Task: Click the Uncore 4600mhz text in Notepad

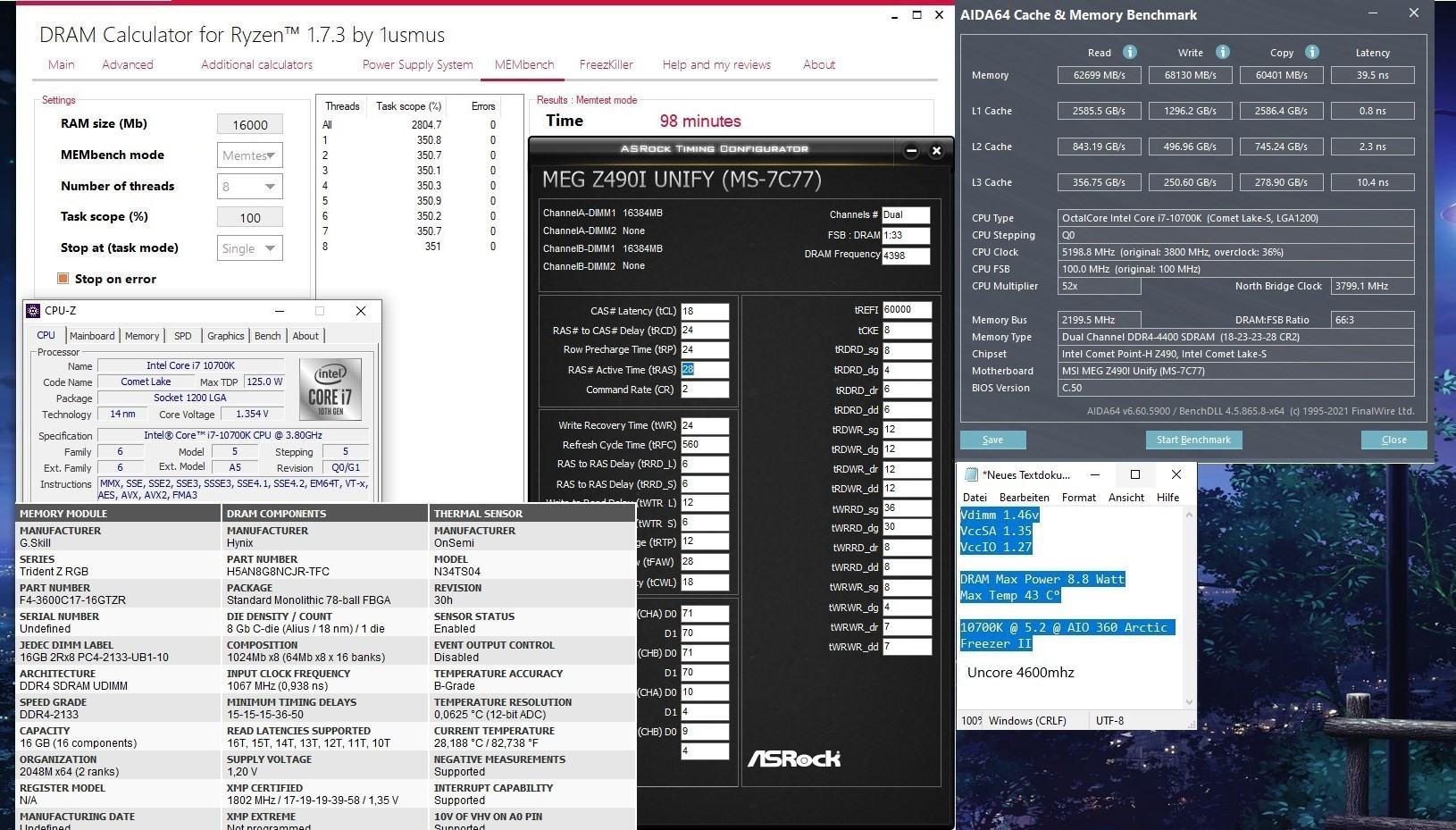Action: pyautogui.click(x=1020, y=672)
